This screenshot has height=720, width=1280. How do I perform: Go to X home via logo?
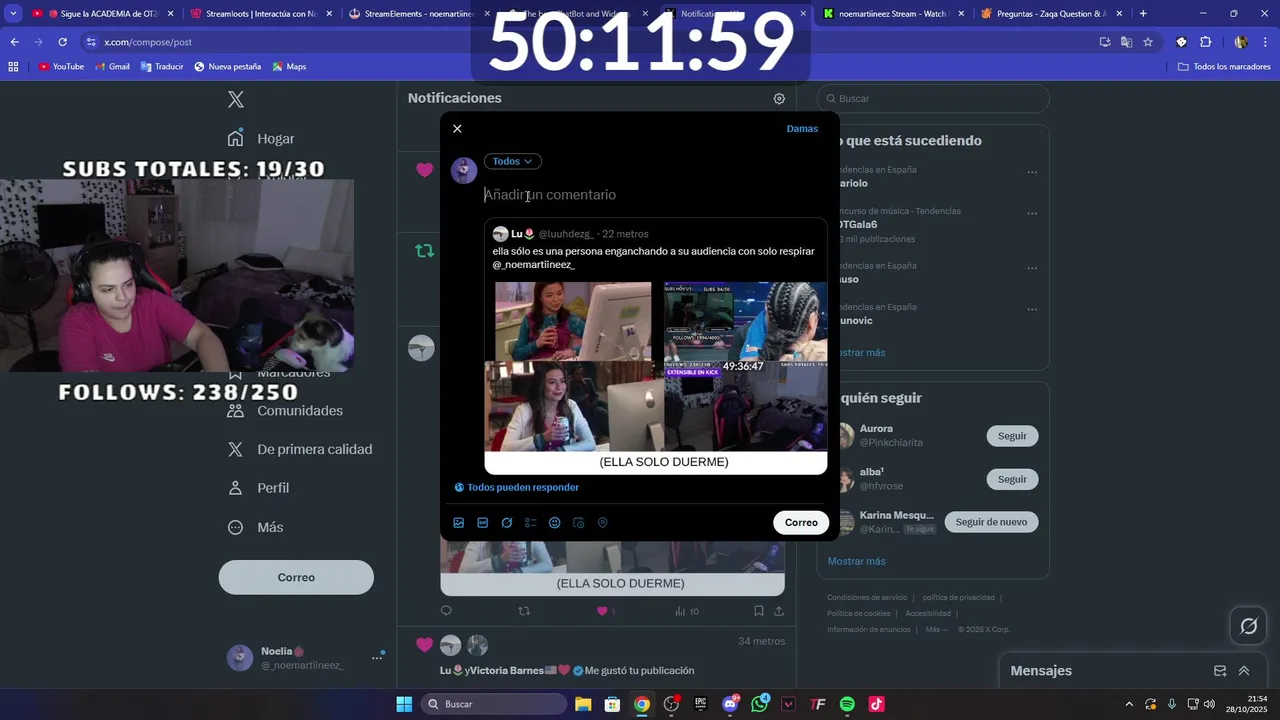pyautogui.click(x=236, y=99)
